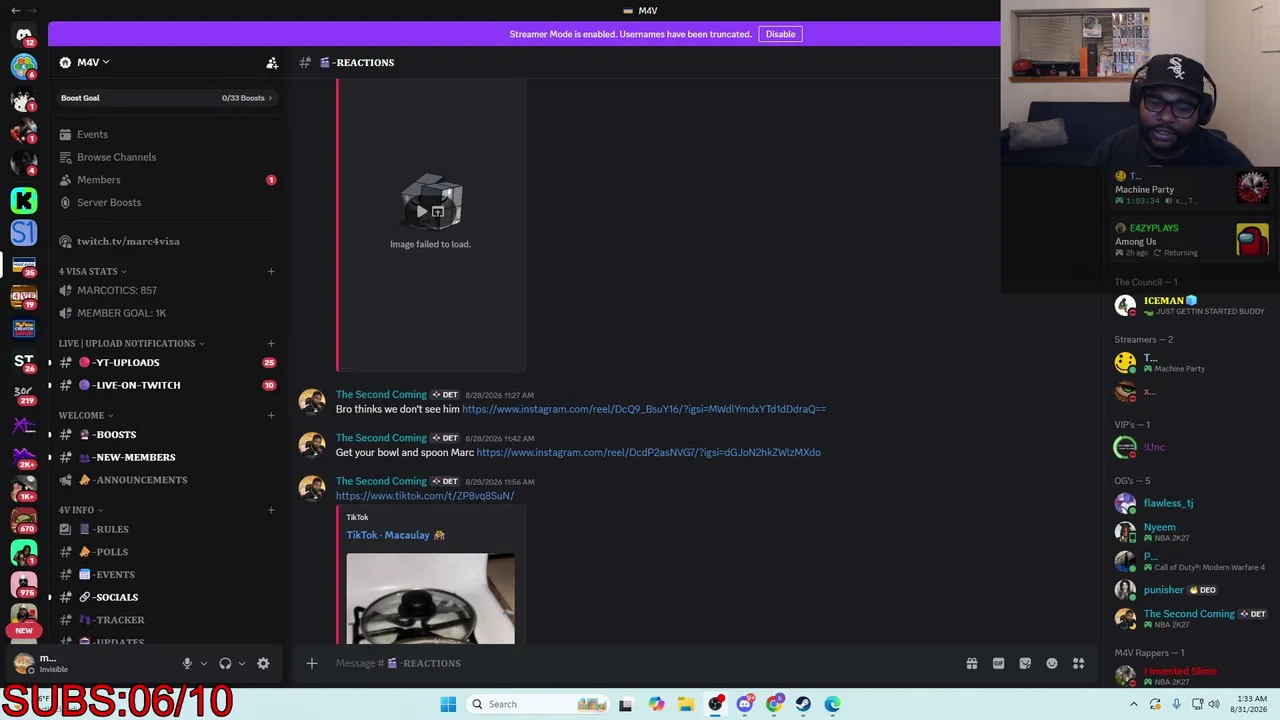Click the Message #REACTIONS input field
The image size is (1280, 720).
(640, 663)
